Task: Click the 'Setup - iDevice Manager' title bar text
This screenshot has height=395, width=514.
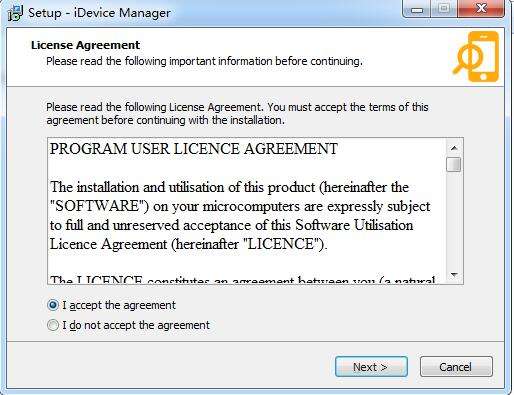Action: [x=100, y=13]
